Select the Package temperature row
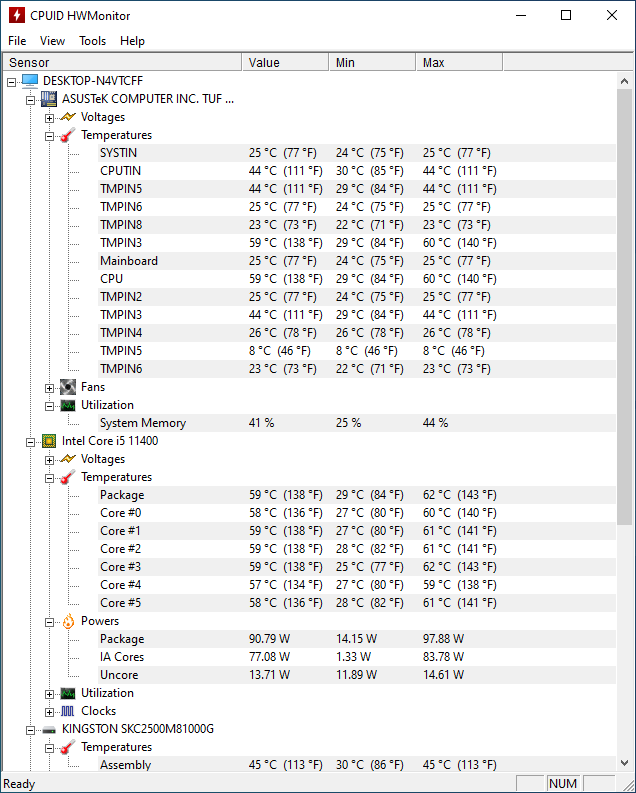This screenshot has width=636, height=793. 122,495
